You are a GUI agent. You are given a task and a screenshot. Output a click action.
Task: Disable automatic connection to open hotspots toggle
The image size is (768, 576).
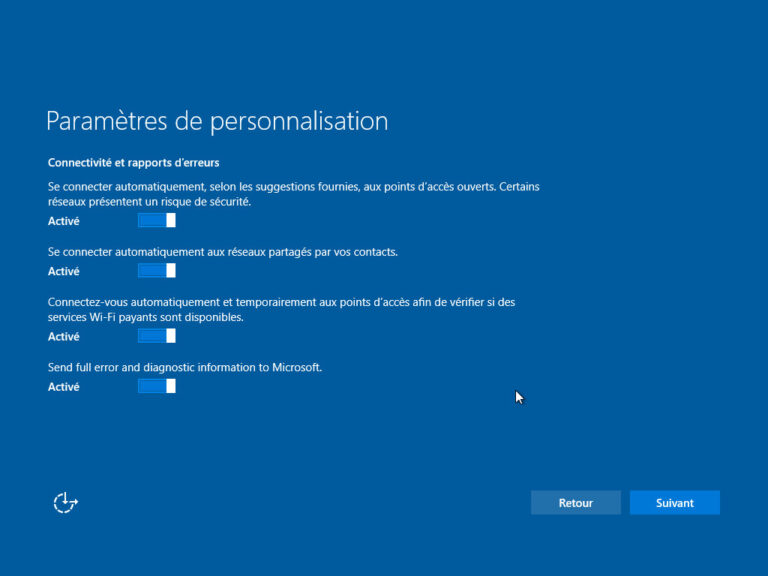[x=156, y=221]
